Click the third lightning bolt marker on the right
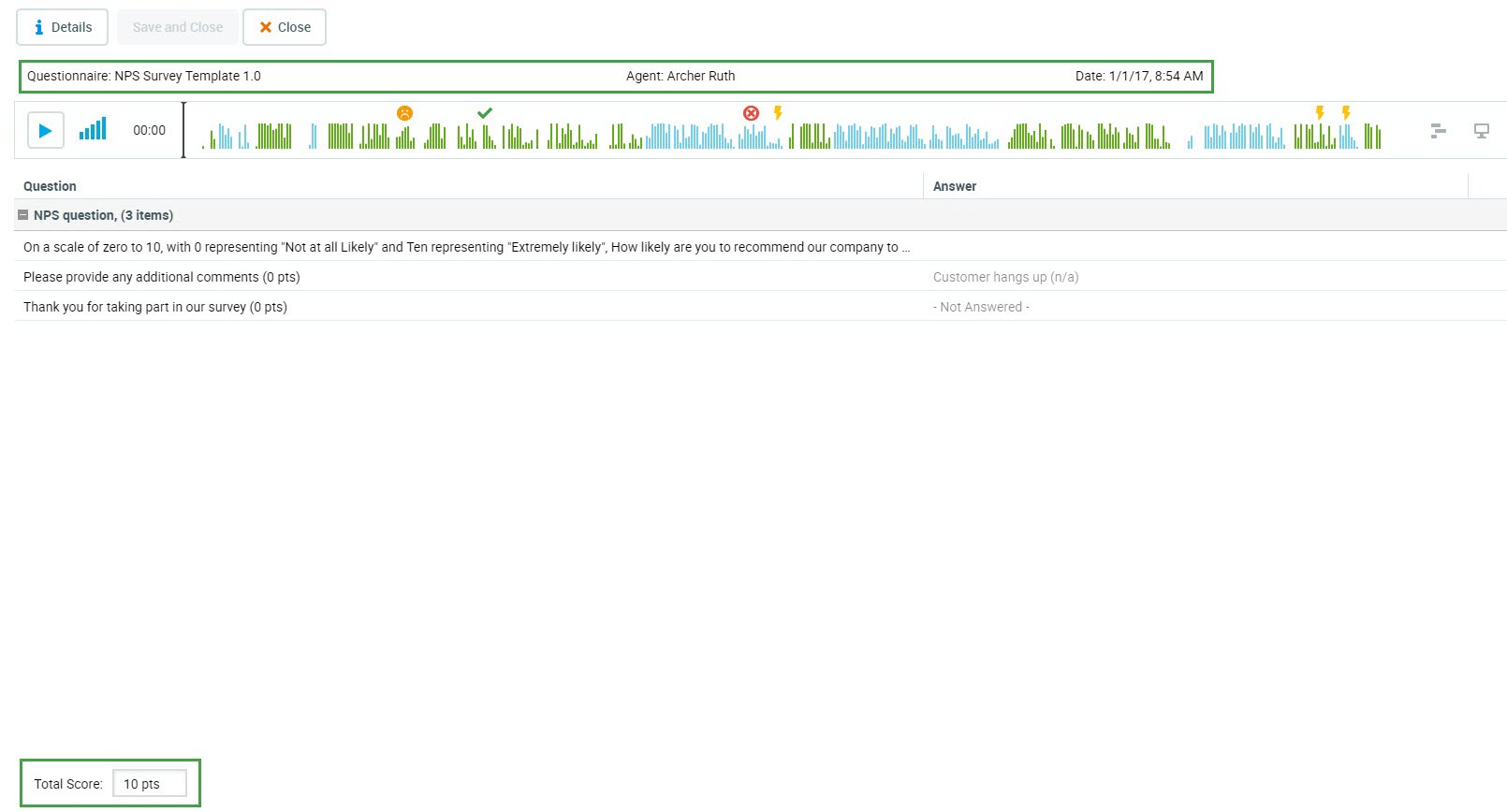 tap(1346, 113)
